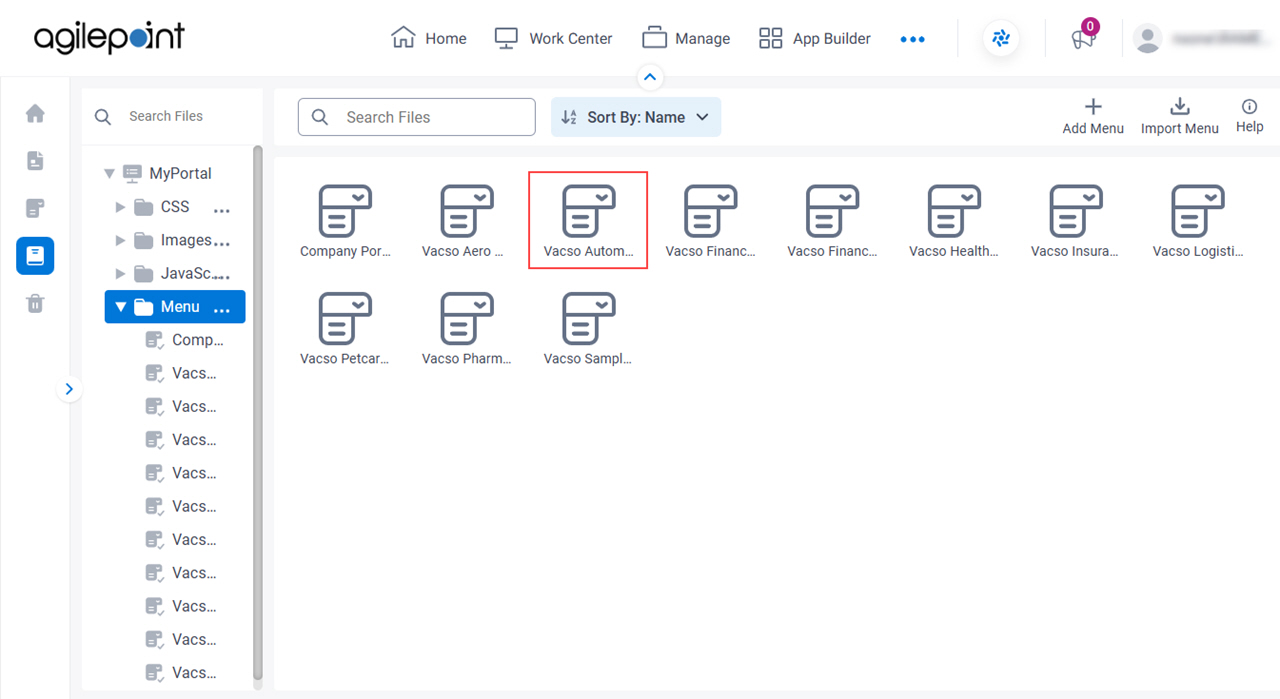The height and width of the screenshot is (699, 1280).
Task: Expand the Images folder arrow
Action: (120, 240)
